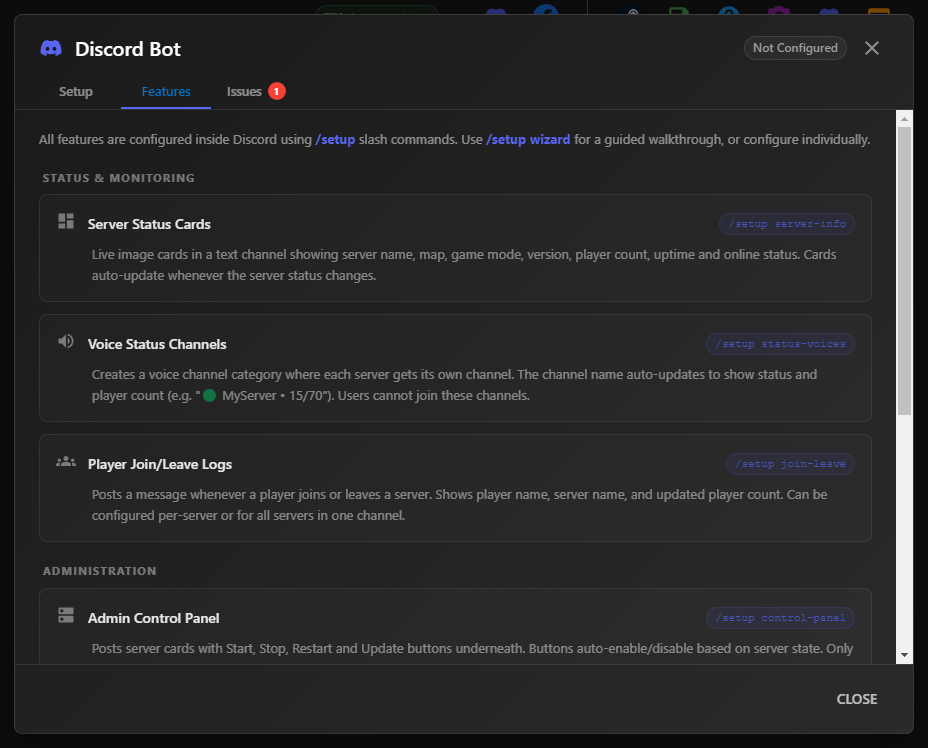This screenshot has width=928, height=748.
Task: Click the Server Status Cards grid icon
Action: tap(66, 221)
